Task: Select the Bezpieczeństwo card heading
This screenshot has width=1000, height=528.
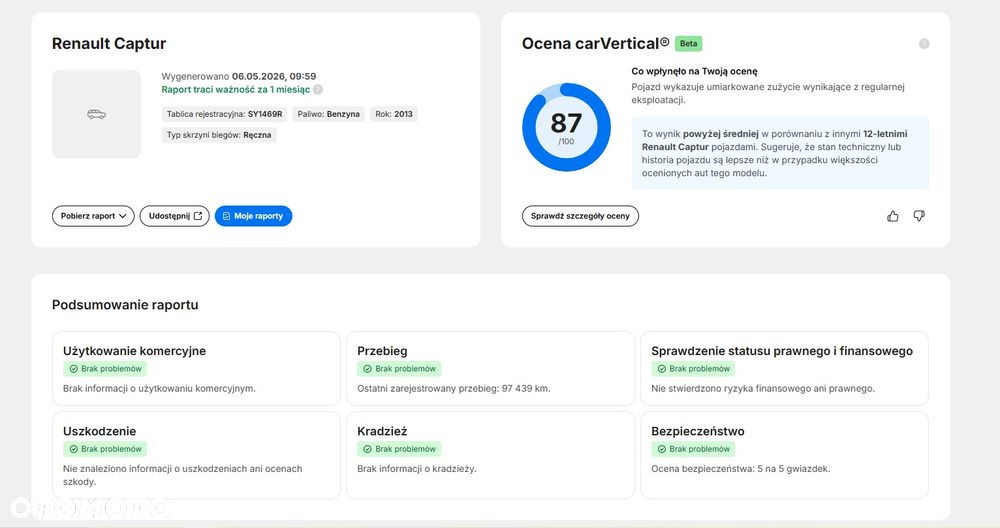Action: pyautogui.click(x=698, y=431)
